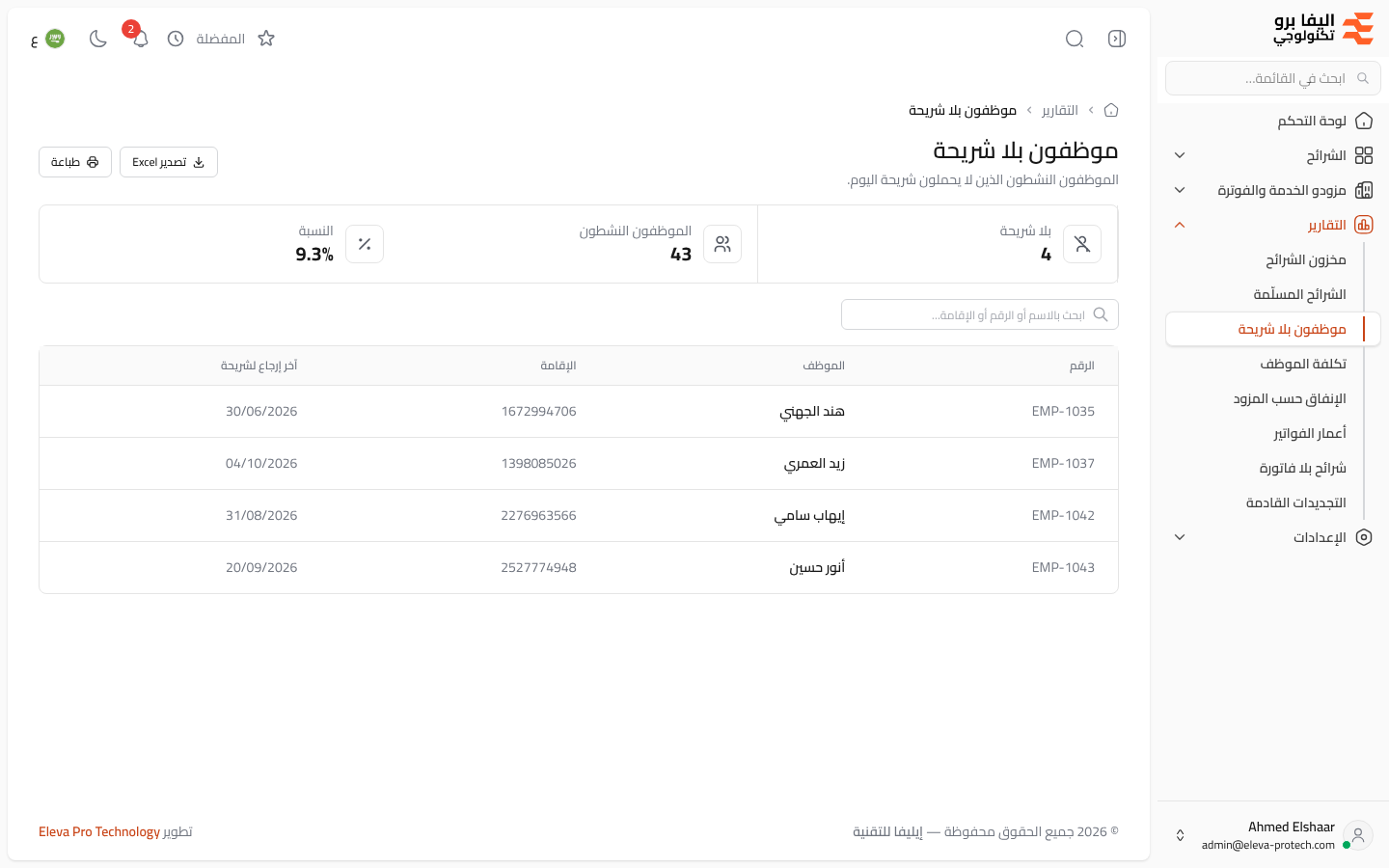
Task: Select row EMP-1037
Action: (x=579, y=463)
